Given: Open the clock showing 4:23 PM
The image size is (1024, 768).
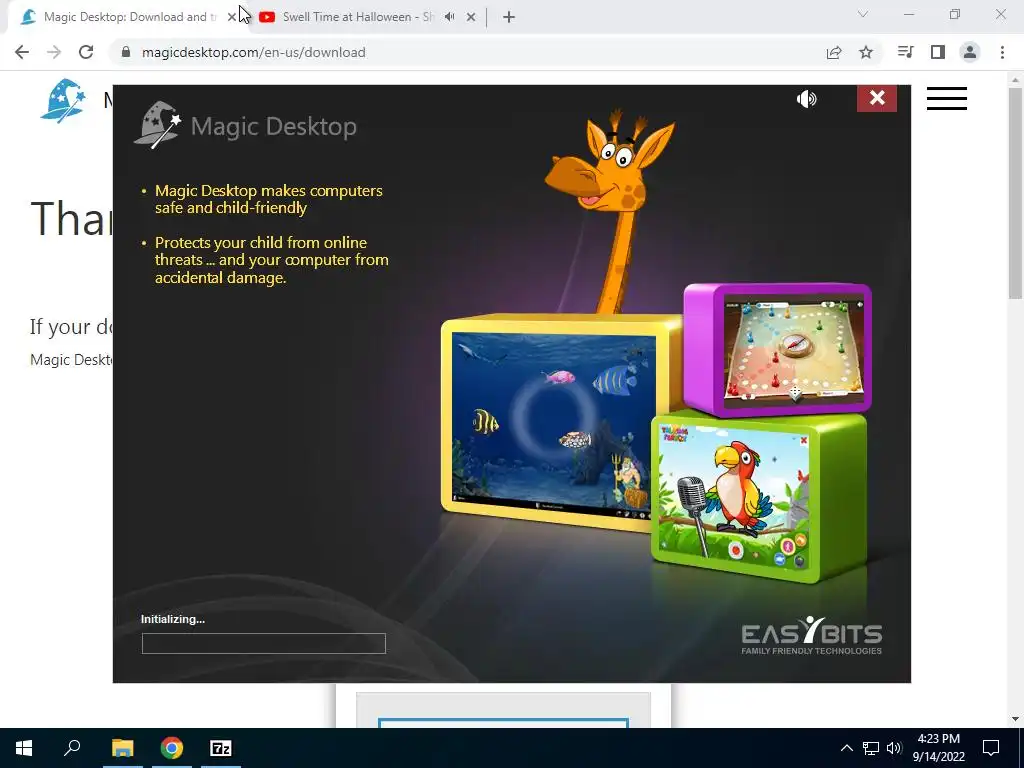Looking at the screenshot, I should (938, 748).
